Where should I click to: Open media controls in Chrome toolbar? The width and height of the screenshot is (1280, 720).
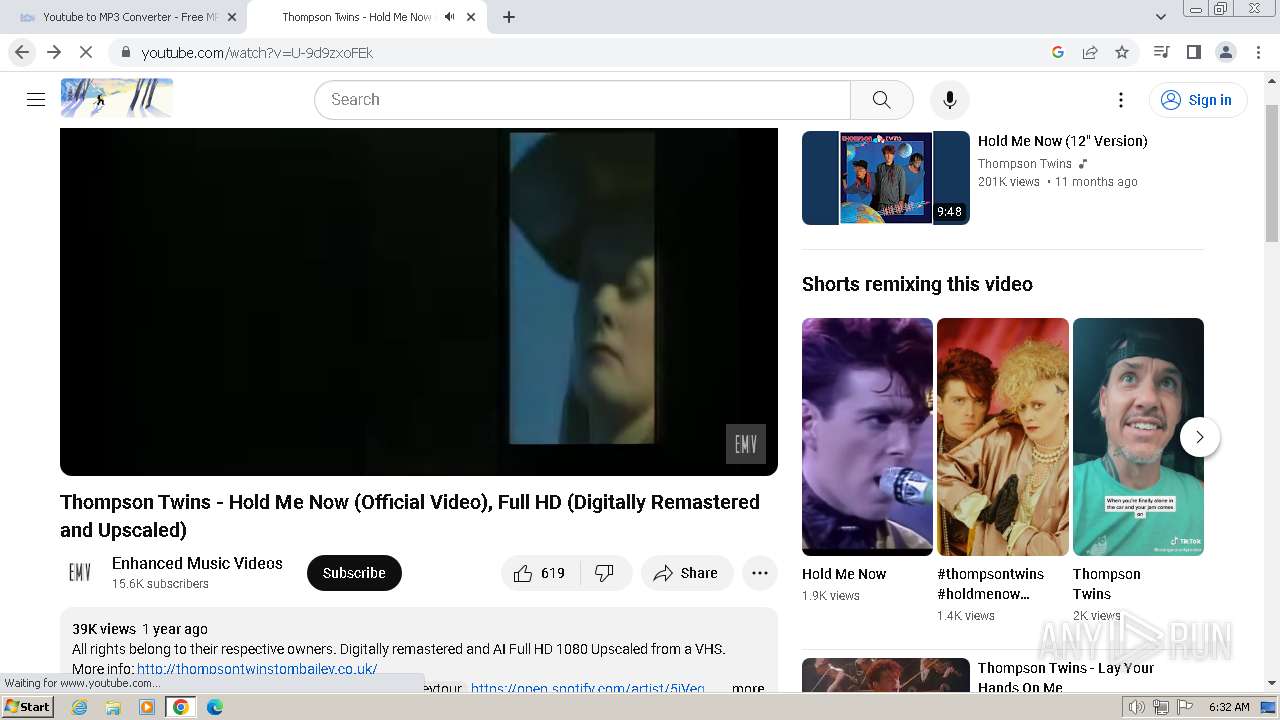click(x=1161, y=52)
